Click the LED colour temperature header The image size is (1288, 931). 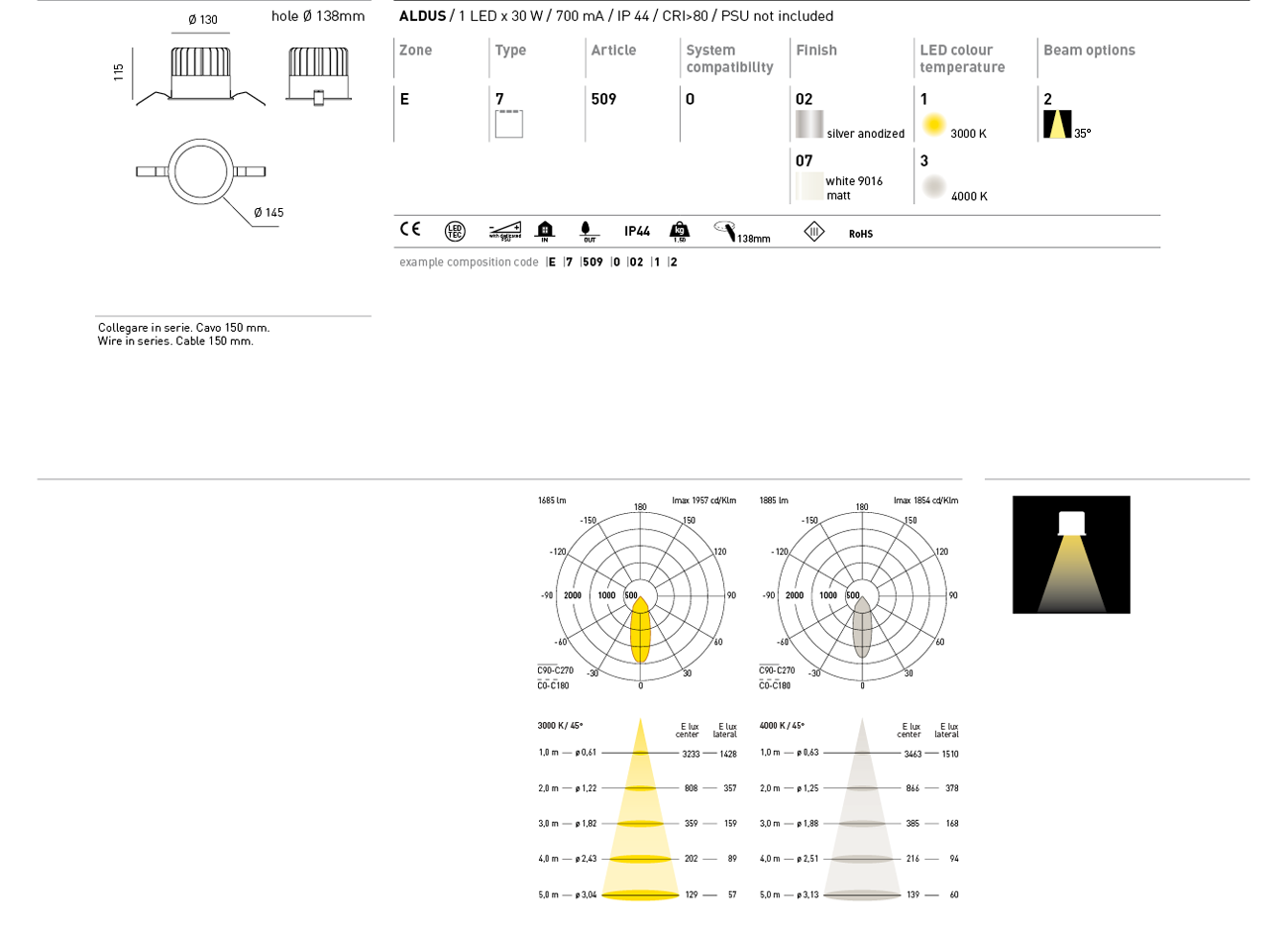click(x=962, y=58)
